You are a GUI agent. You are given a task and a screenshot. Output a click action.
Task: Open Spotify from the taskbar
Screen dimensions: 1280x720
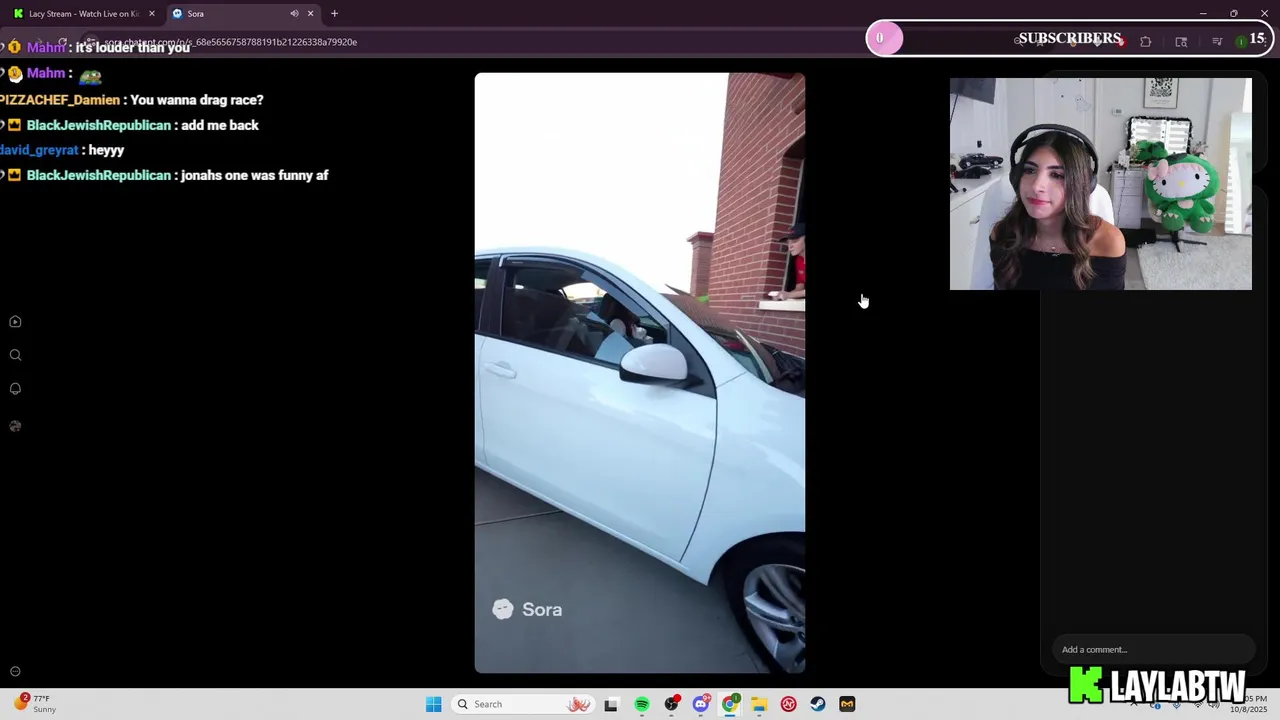click(642, 704)
